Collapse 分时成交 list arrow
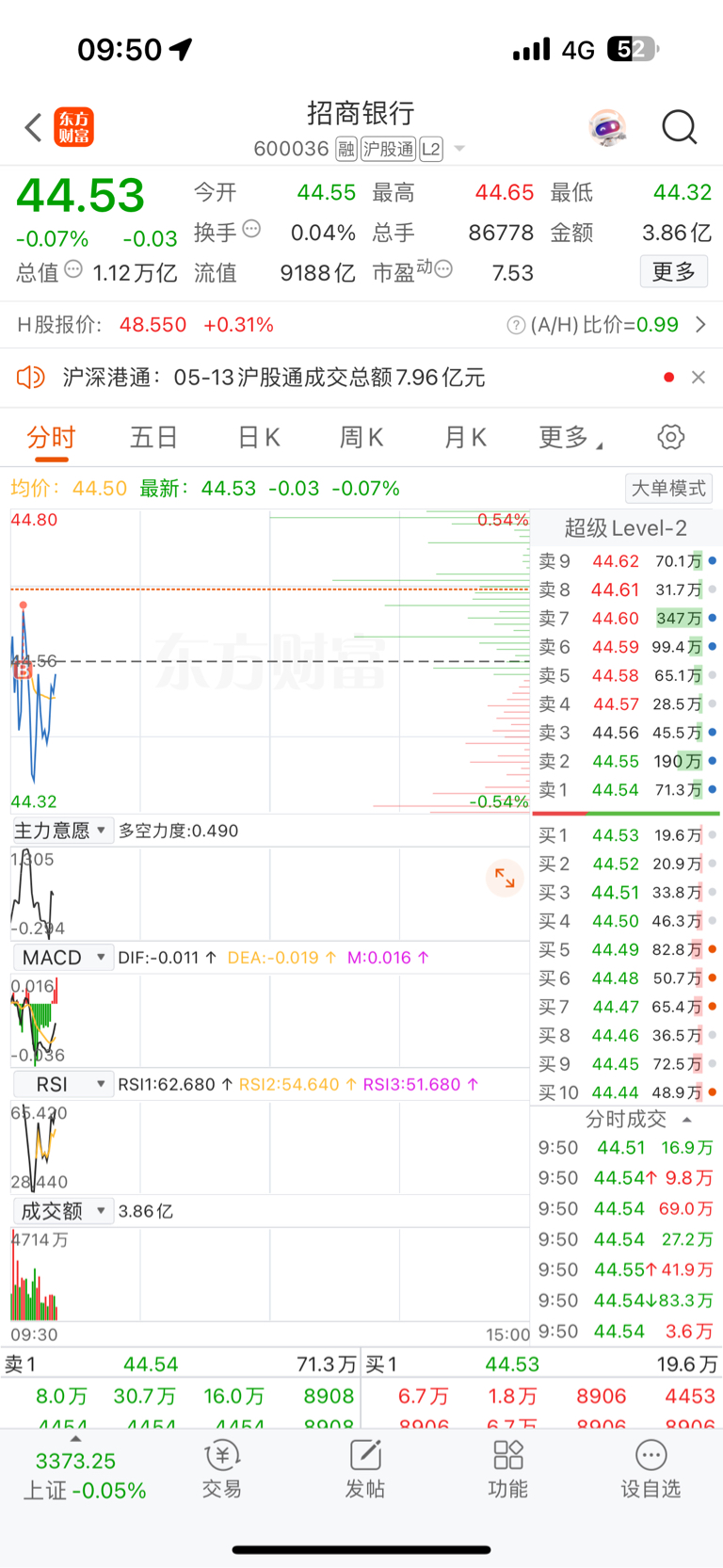 [687, 1120]
